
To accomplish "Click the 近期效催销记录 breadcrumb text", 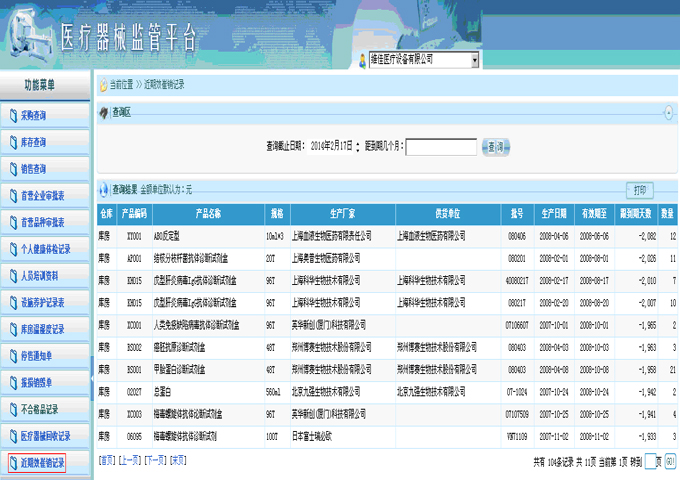I will point(164,85).
